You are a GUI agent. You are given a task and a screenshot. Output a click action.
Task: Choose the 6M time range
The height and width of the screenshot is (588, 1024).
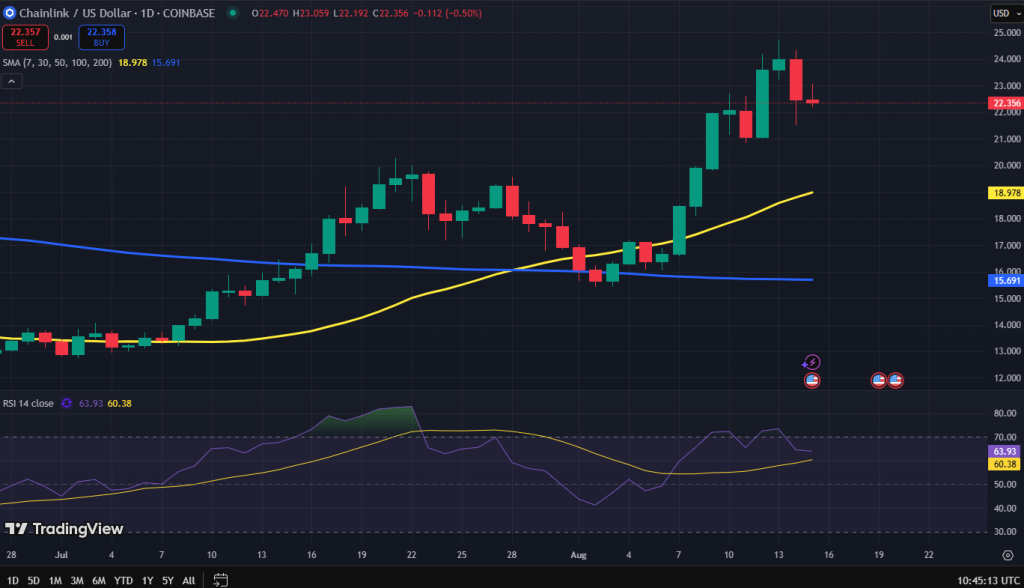click(99, 580)
